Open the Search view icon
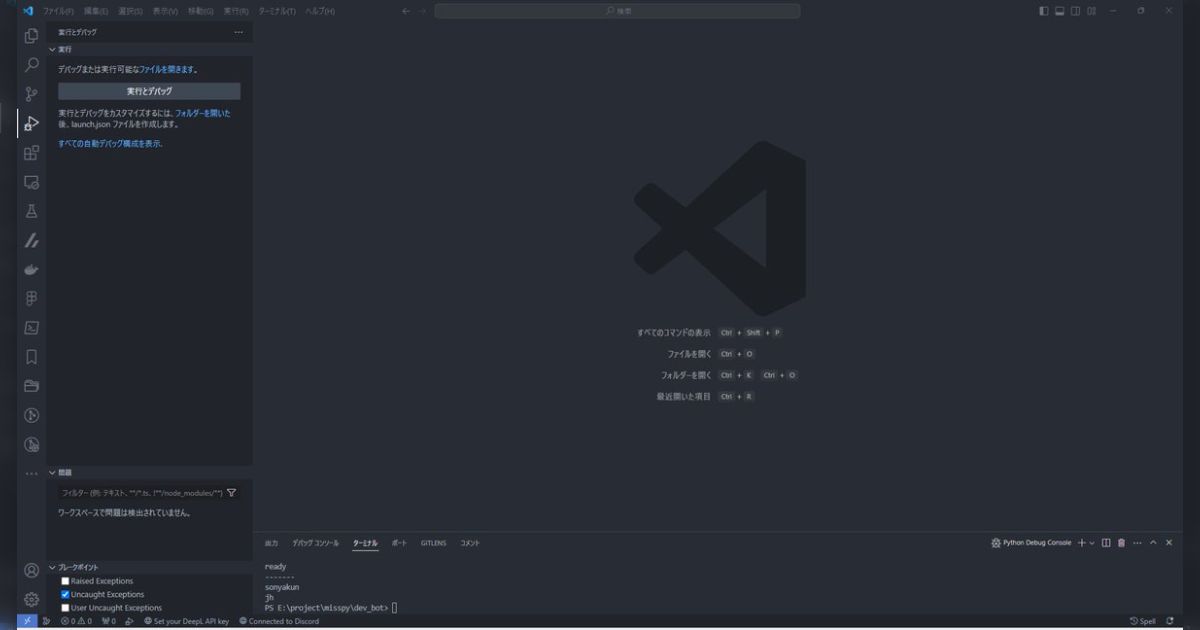The width and height of the screenshot is (1200, 630). 31,65
